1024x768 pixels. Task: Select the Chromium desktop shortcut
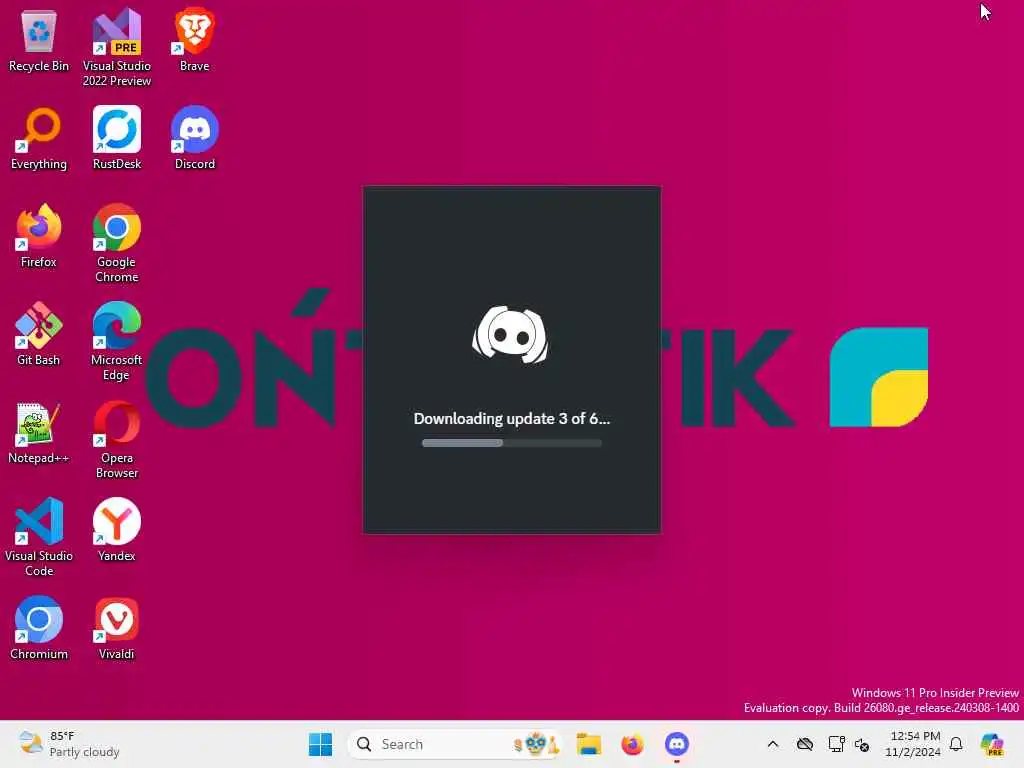39,628
